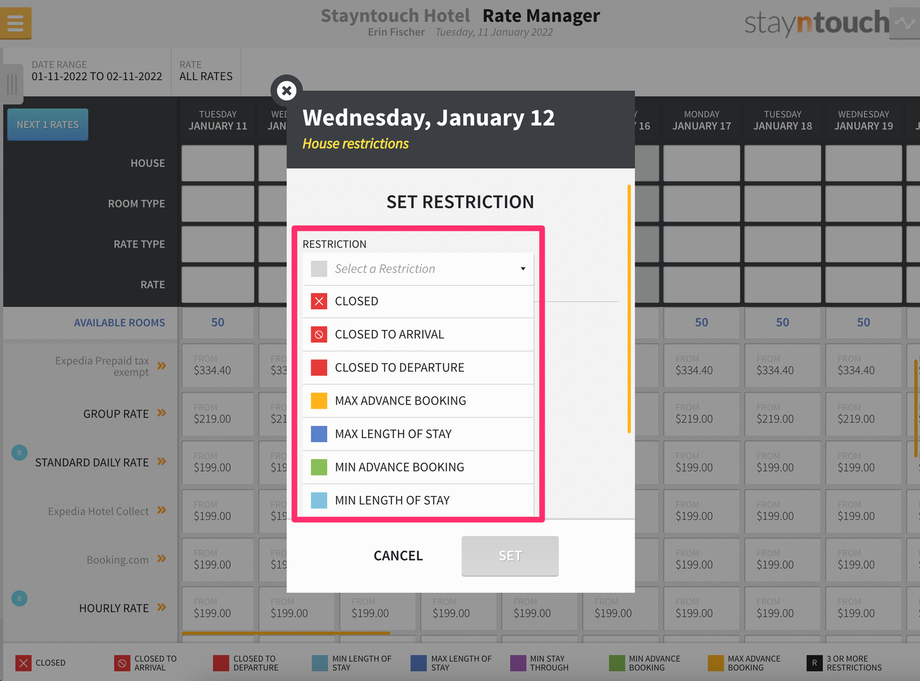The image size is (920, 681).
Task: Expand Expedia Prepaid tax exempt rate arrows
Action: pos(161,366)
